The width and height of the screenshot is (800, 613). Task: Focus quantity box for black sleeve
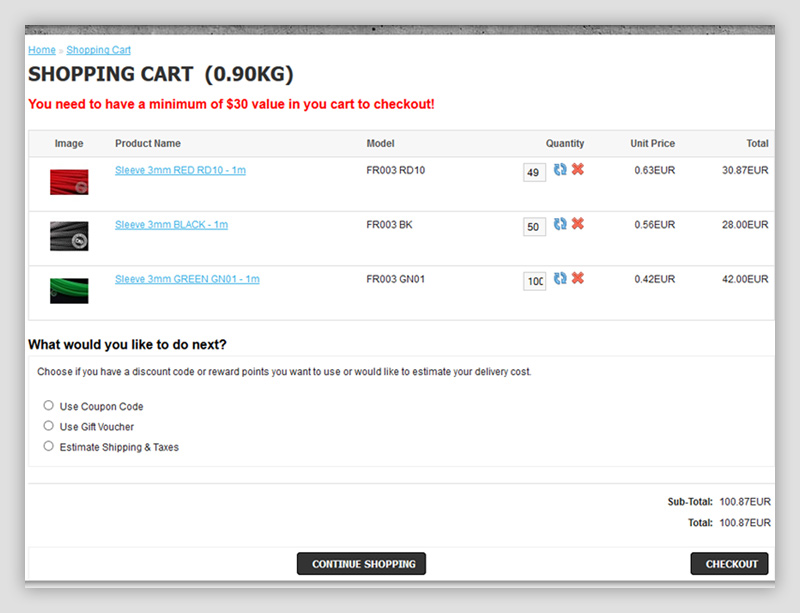tap(534, 227)
